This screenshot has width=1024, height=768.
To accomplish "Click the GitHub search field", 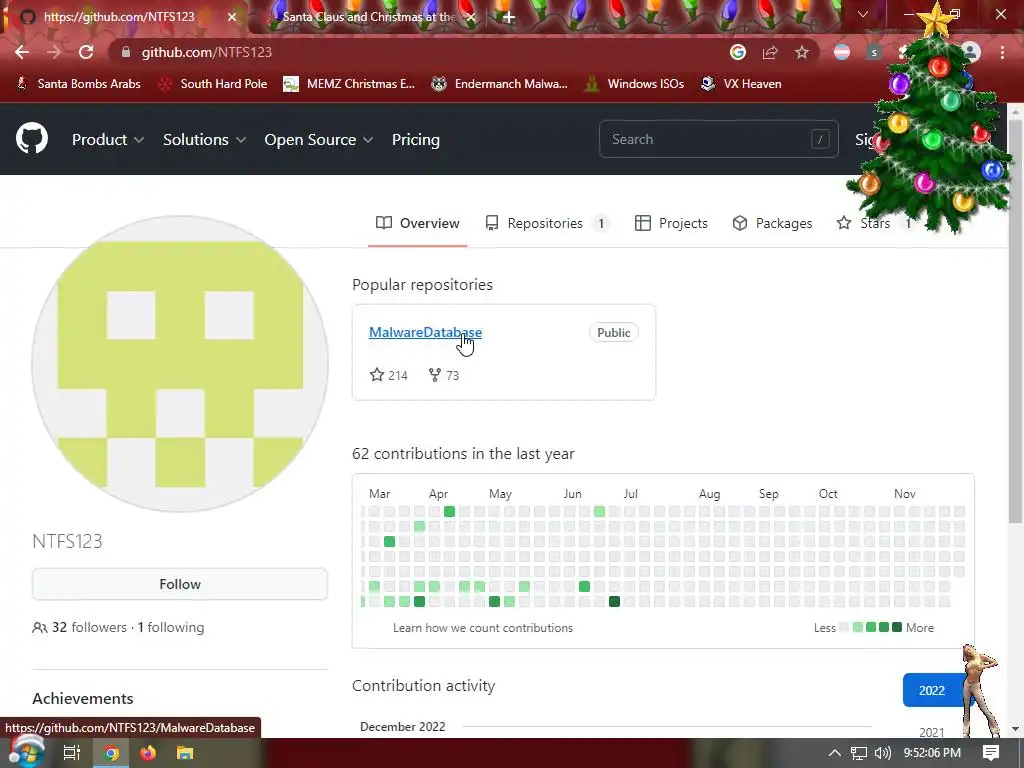I will [718, 139].
